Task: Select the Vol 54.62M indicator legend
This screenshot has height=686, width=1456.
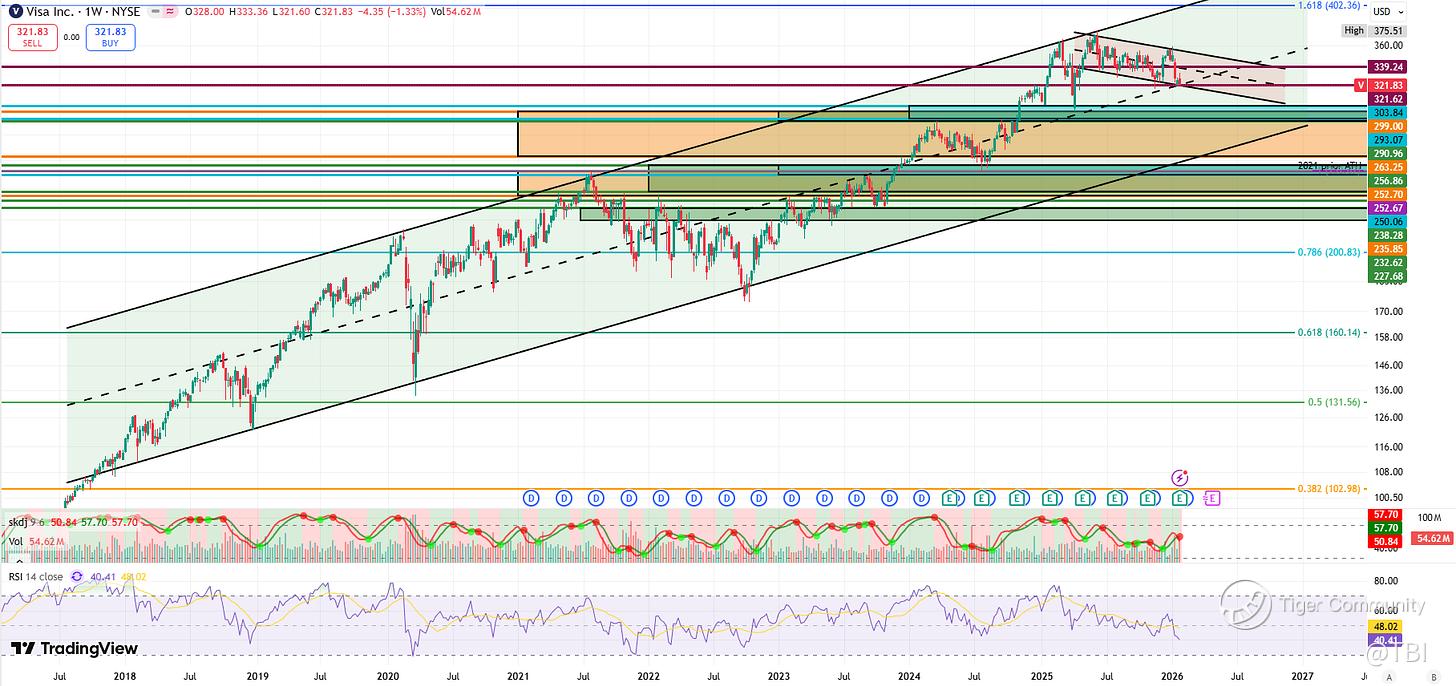Action: [35, 540]
